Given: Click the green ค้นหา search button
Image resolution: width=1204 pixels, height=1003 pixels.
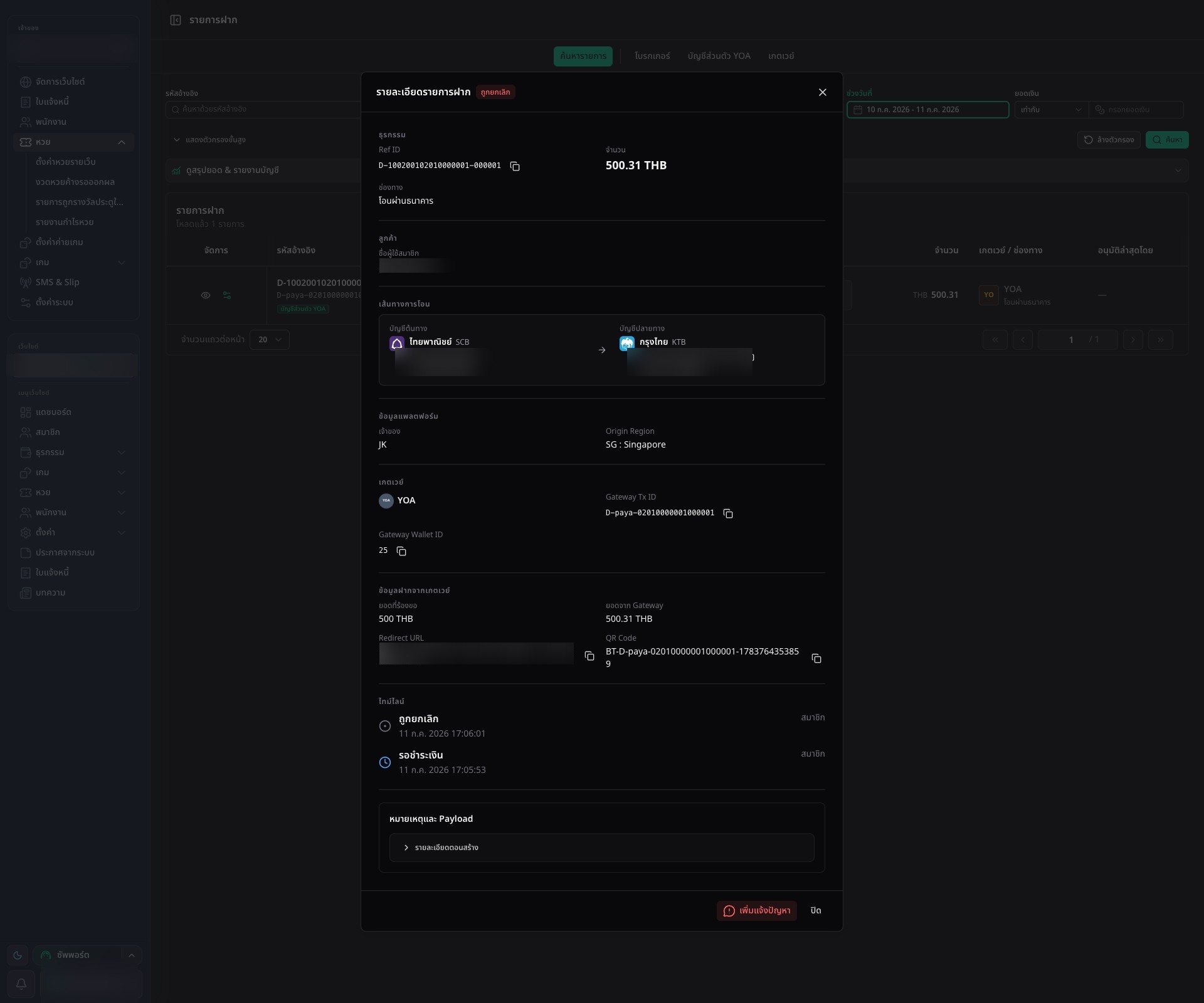Looking at the screenshot, I should click(x=1167, y=140).
